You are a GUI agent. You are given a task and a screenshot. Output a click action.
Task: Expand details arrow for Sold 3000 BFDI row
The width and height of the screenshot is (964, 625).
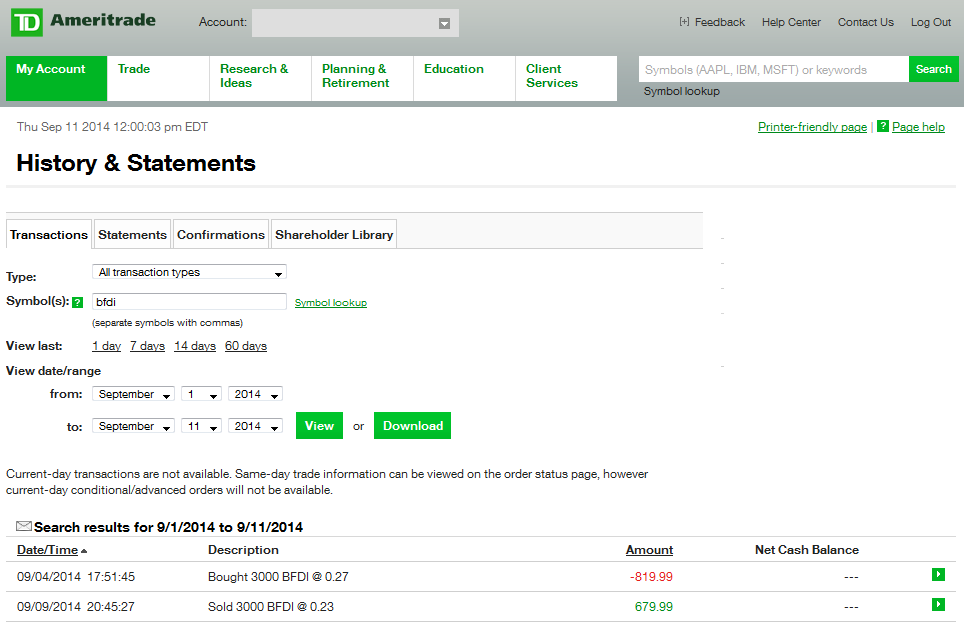[938, 605]
